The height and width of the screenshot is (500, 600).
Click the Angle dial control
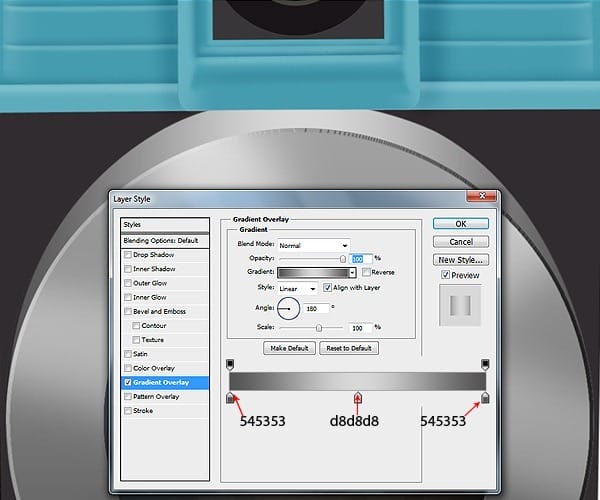coord(288,308)
